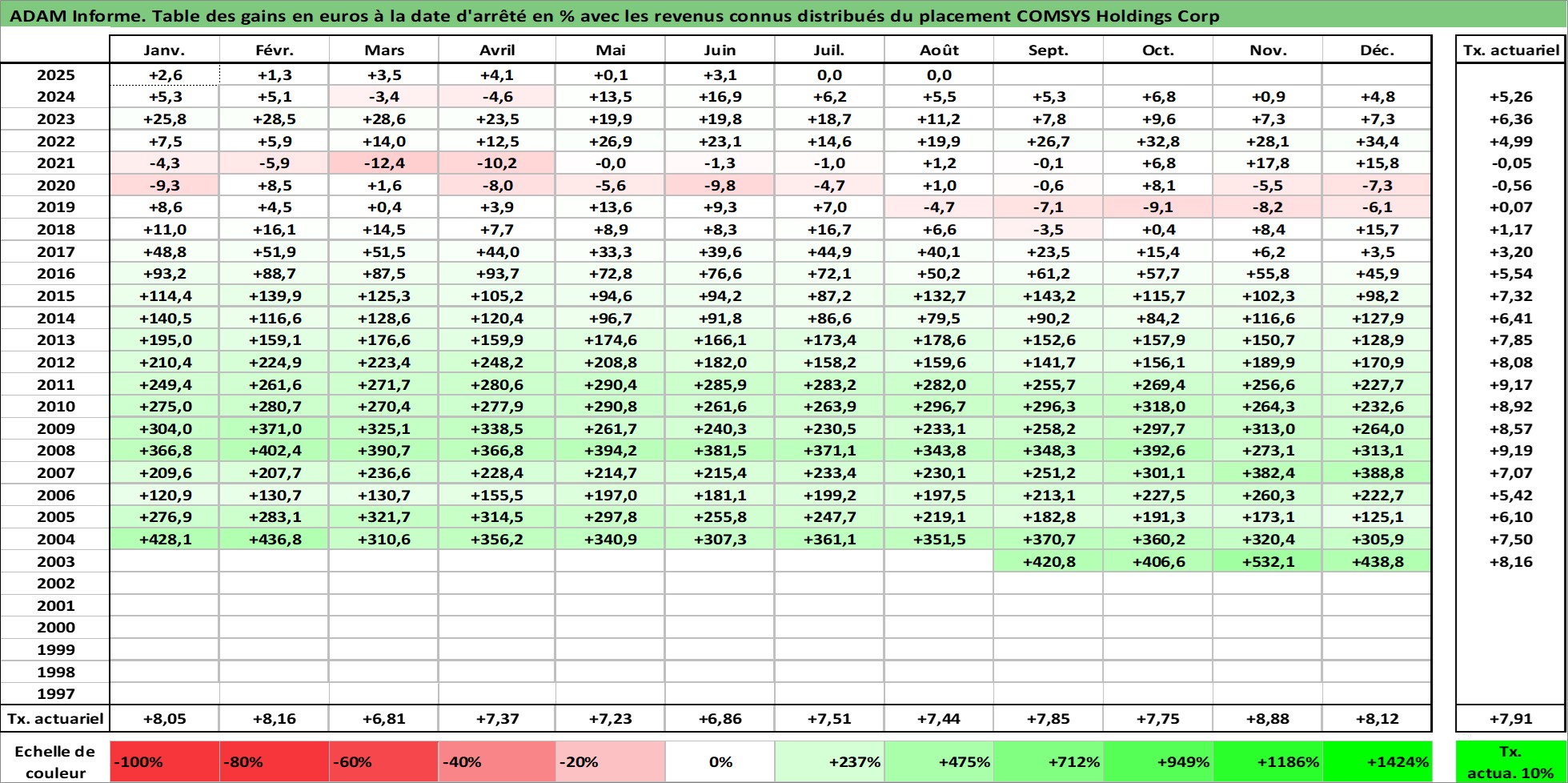Select the 'Août' column header

click(939, 50)
